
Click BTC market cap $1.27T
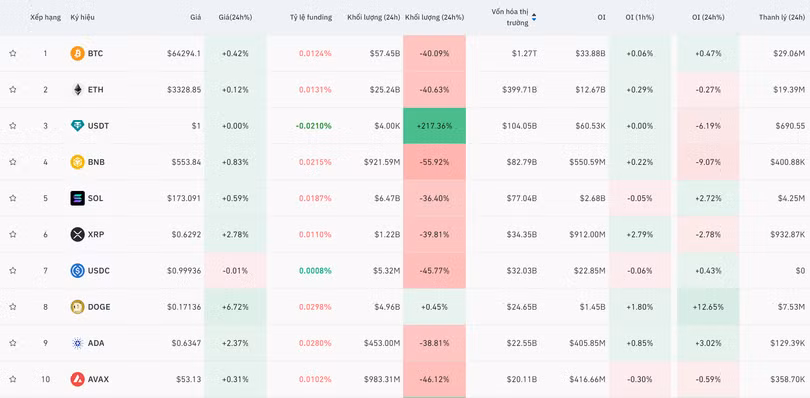tap(524, 53)
